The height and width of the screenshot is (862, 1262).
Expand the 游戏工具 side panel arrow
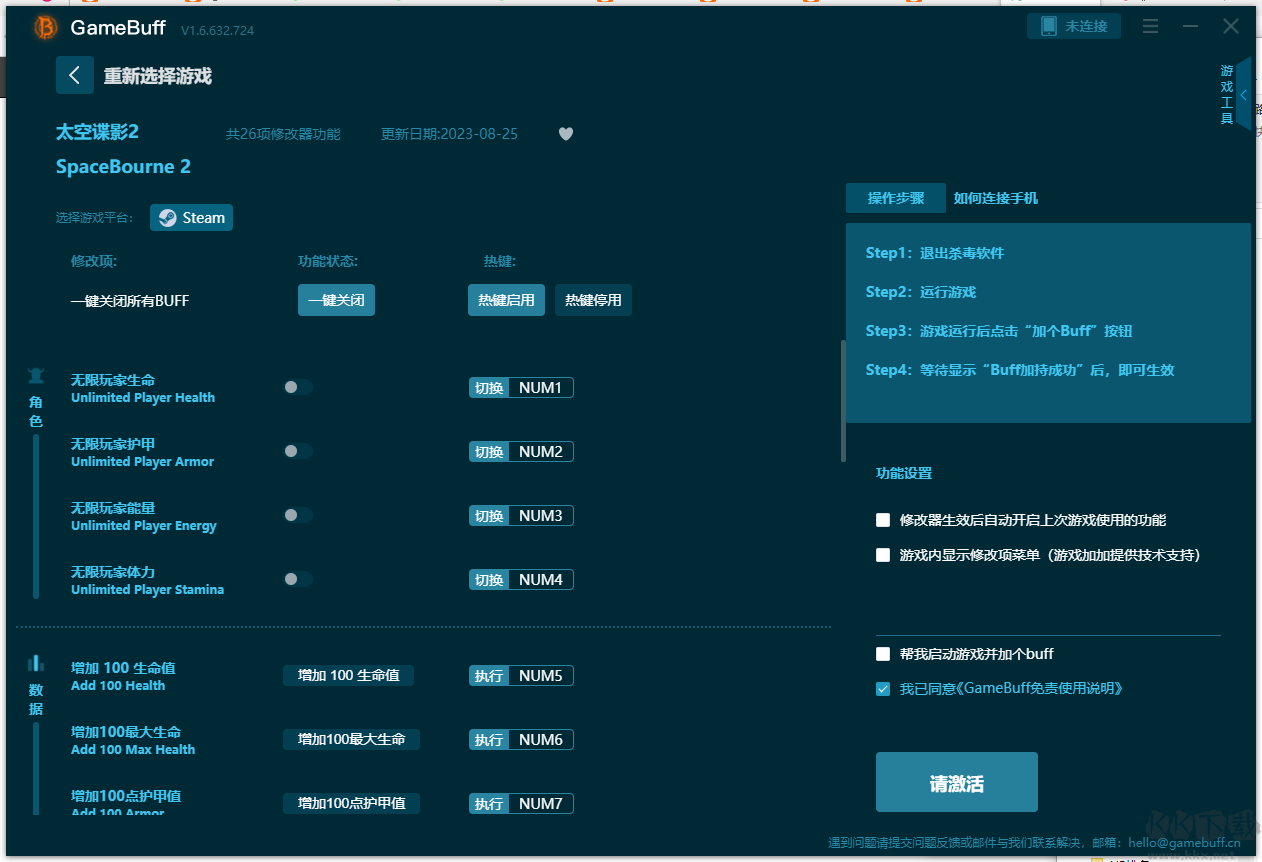(1244, 95)
